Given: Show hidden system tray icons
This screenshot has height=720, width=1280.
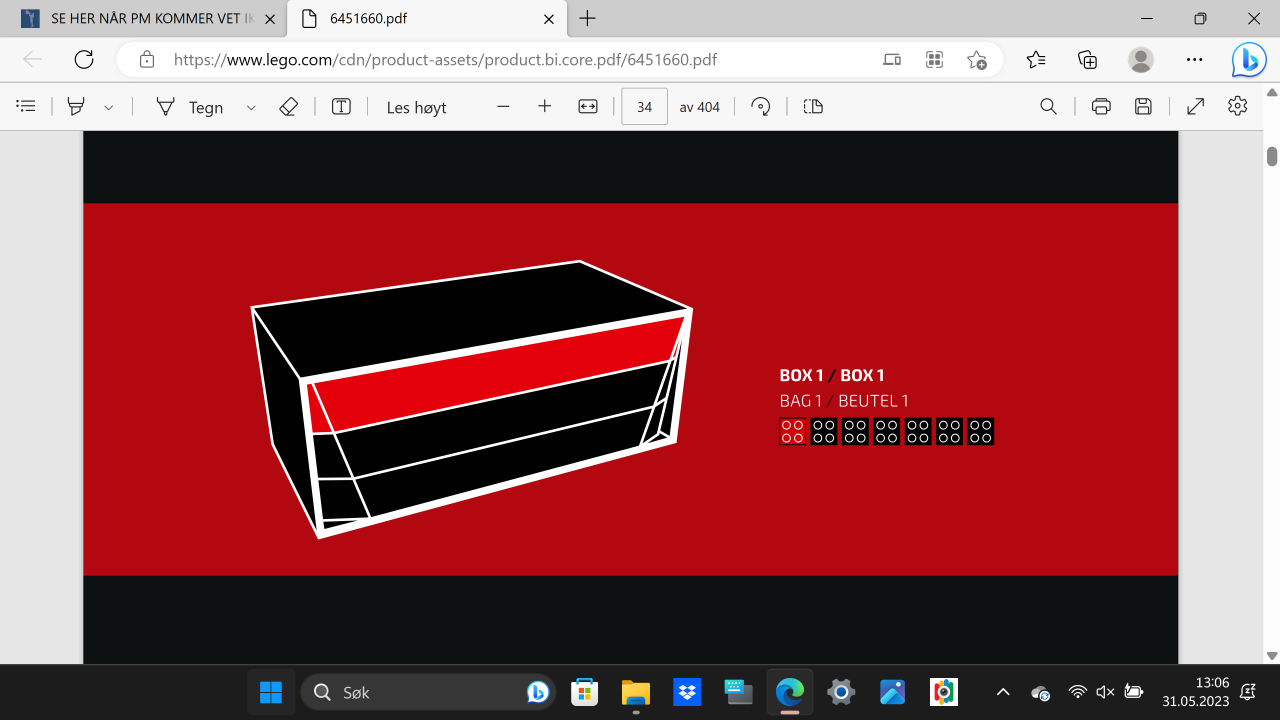Looking at the screenshot, I should point(1003,692).
